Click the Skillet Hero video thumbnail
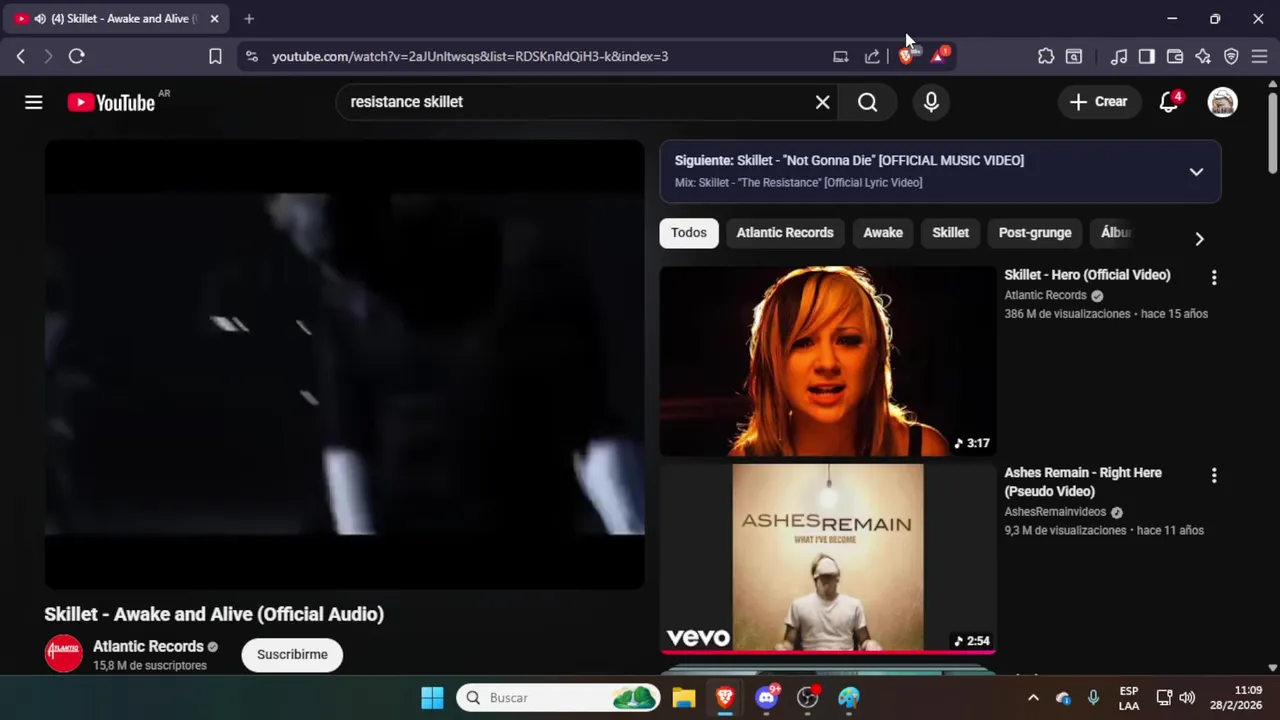This screenshot has width=1280, height=720. (828, 361)
